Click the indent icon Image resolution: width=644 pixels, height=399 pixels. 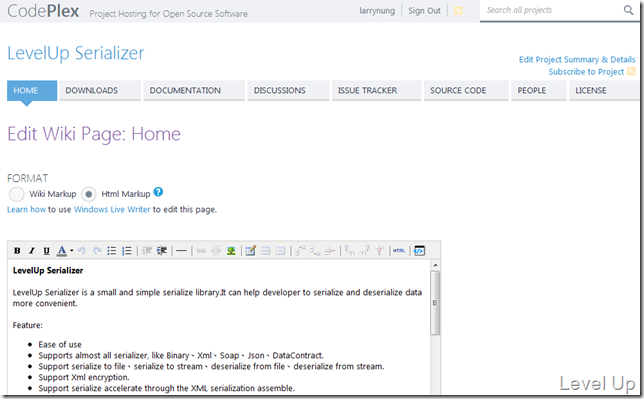click(162, 251)
